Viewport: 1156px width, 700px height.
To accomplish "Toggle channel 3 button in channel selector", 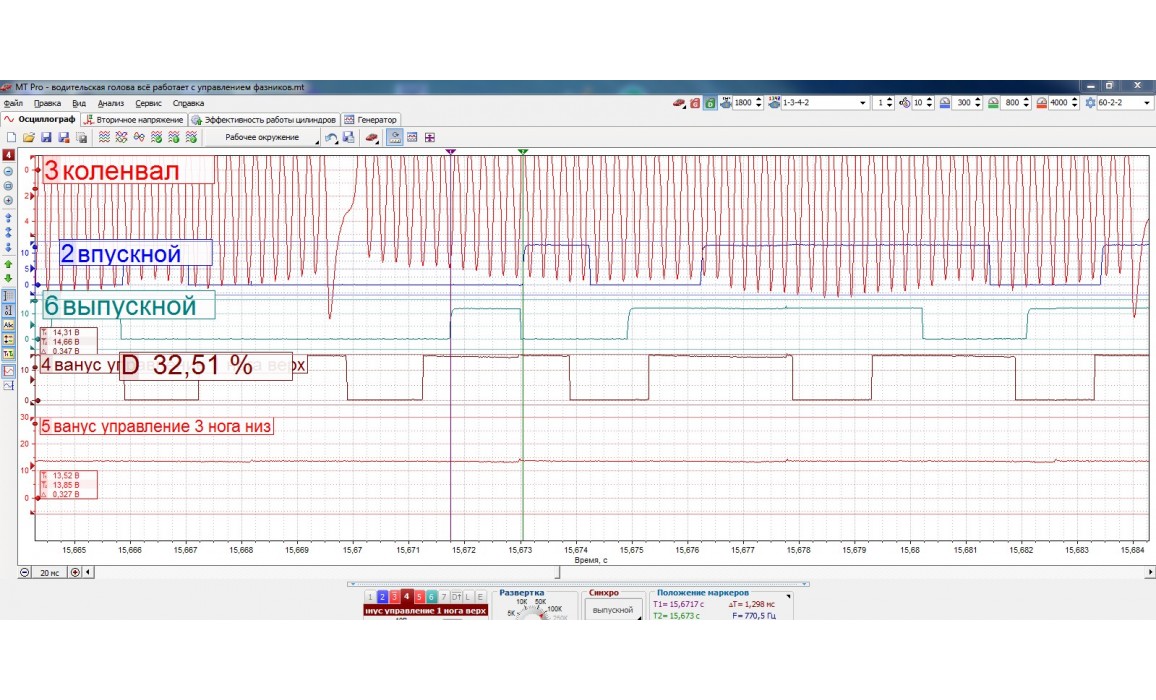I will [394, 596].
